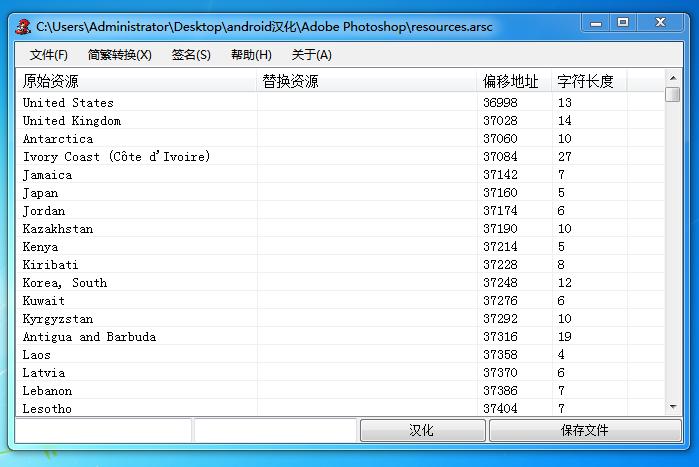This screenshot has height=467, width=699.
Task: Minimize the resources.arsc window
Action: (596, 23)
